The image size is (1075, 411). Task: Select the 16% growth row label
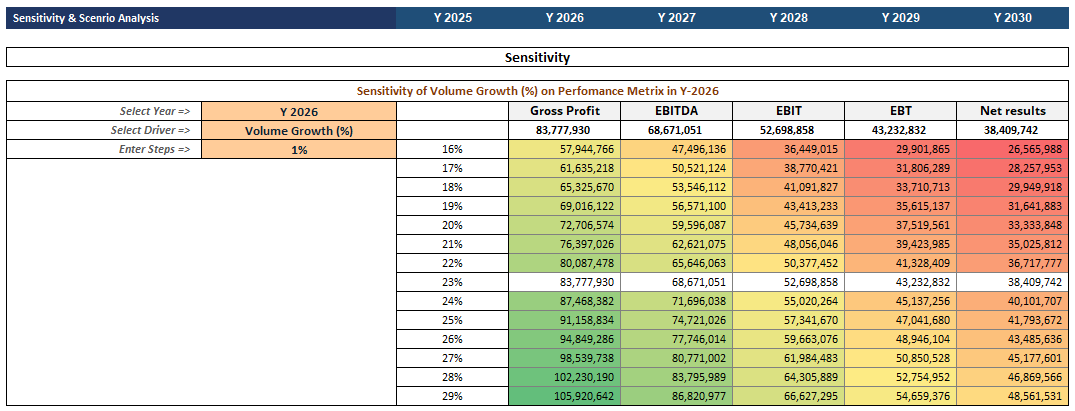click(452, 149)
